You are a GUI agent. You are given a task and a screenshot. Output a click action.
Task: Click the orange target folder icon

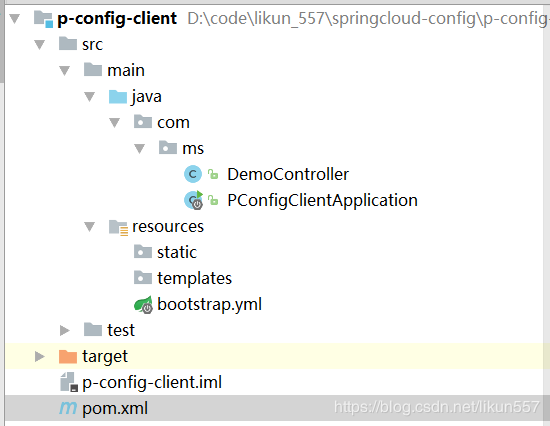(x=68, y=356)
